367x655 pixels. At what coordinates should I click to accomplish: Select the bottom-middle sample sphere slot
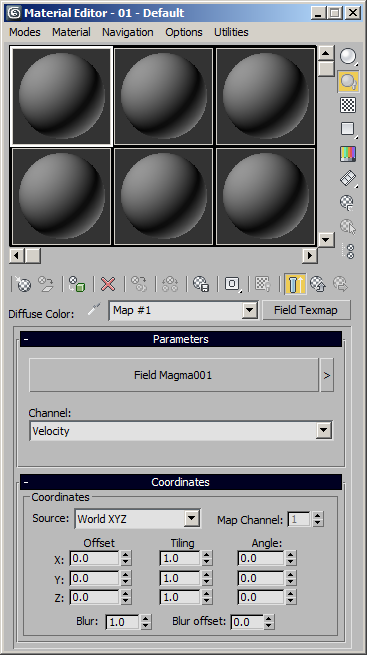tap(164, 196)
